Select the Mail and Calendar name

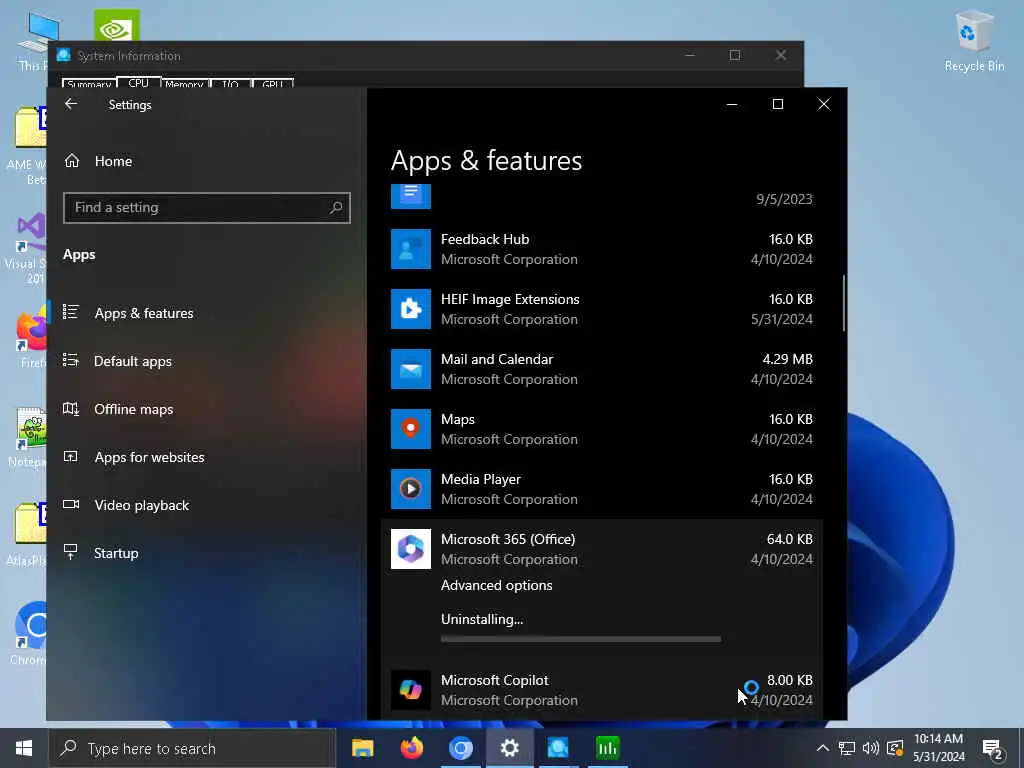tap(497, 359)
